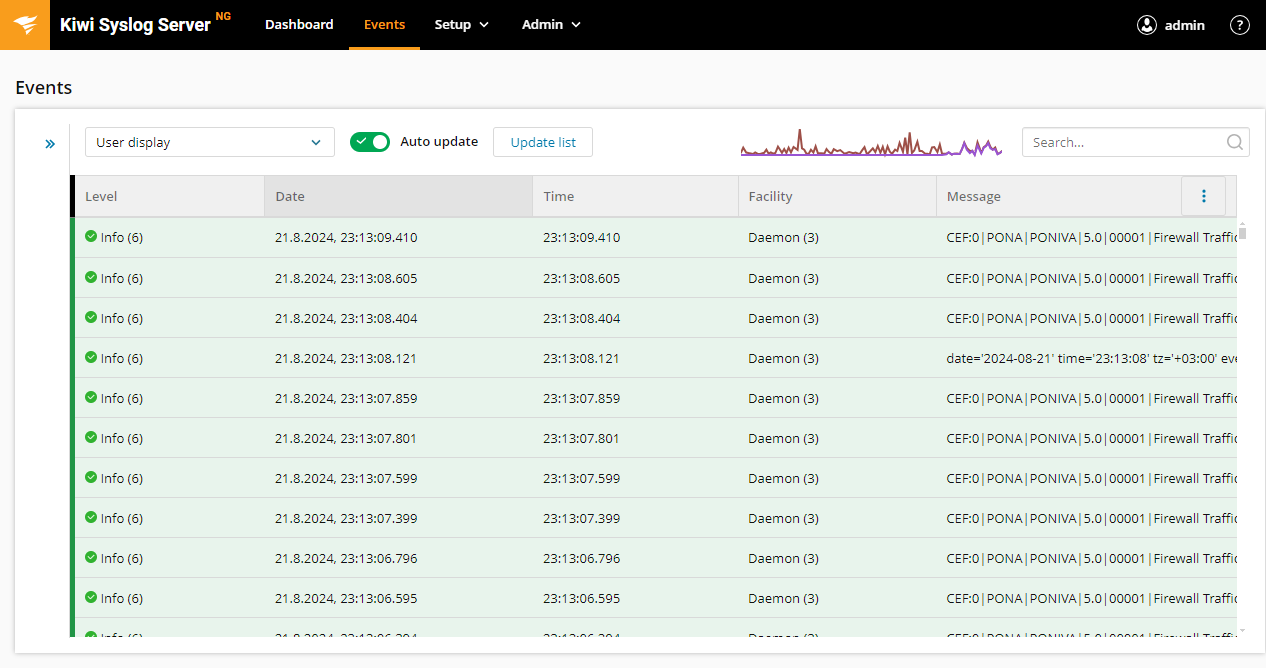Click the status icon of the 23:13:07.599 row
Image resolution: width=1266 pixels, height=668 pixels.
pyautogui.click(x=91, y=477)
